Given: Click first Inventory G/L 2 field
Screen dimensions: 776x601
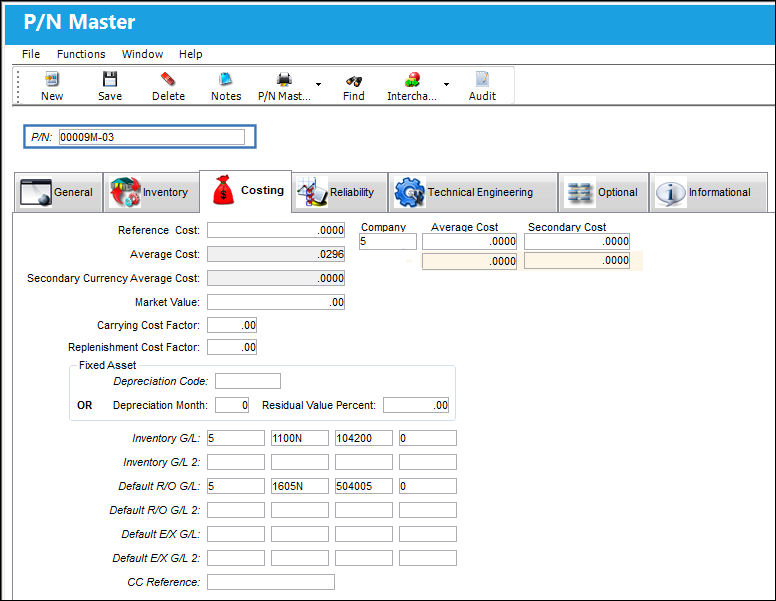Looking at the screenshot, I should pyautogui.click(x=236, y=462).
